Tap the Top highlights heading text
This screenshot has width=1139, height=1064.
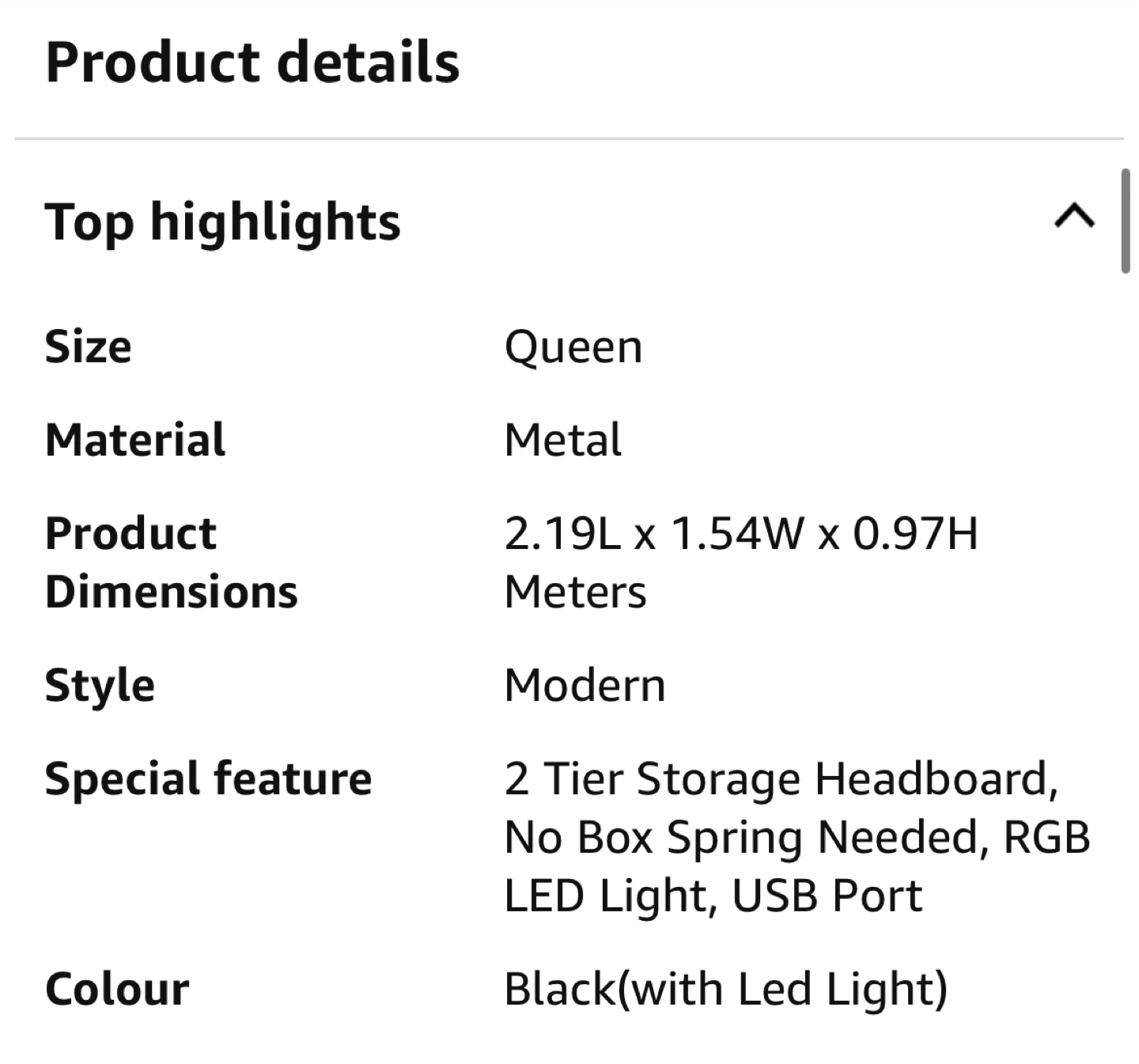point(223,222)
